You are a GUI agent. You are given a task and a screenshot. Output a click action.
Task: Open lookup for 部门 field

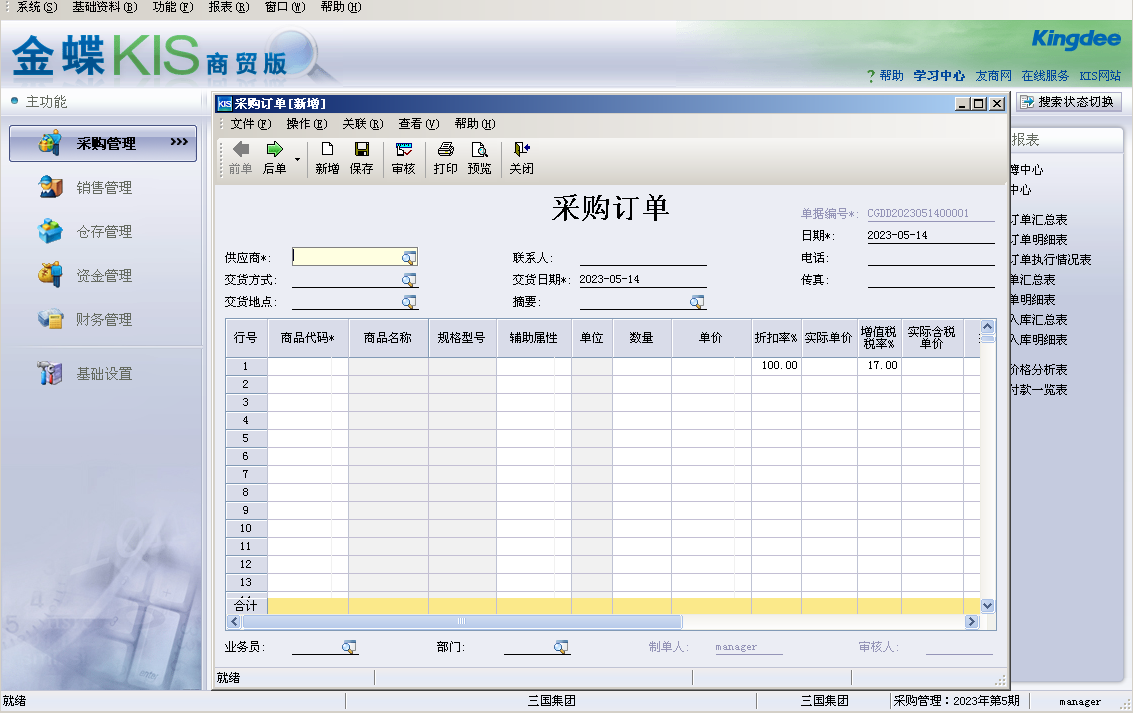pos(561,647)
